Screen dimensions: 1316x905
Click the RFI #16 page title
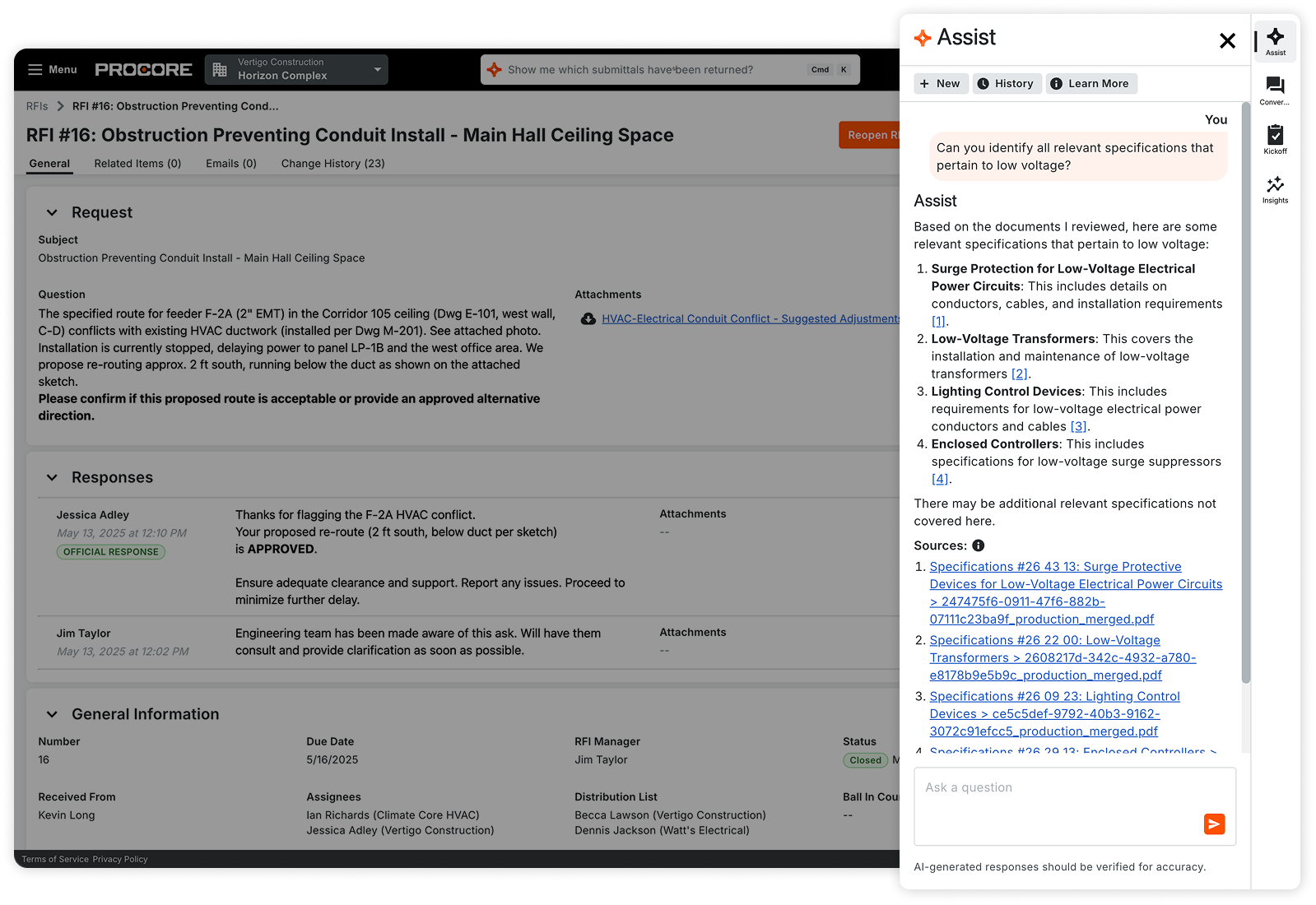[x=350, y=136]
